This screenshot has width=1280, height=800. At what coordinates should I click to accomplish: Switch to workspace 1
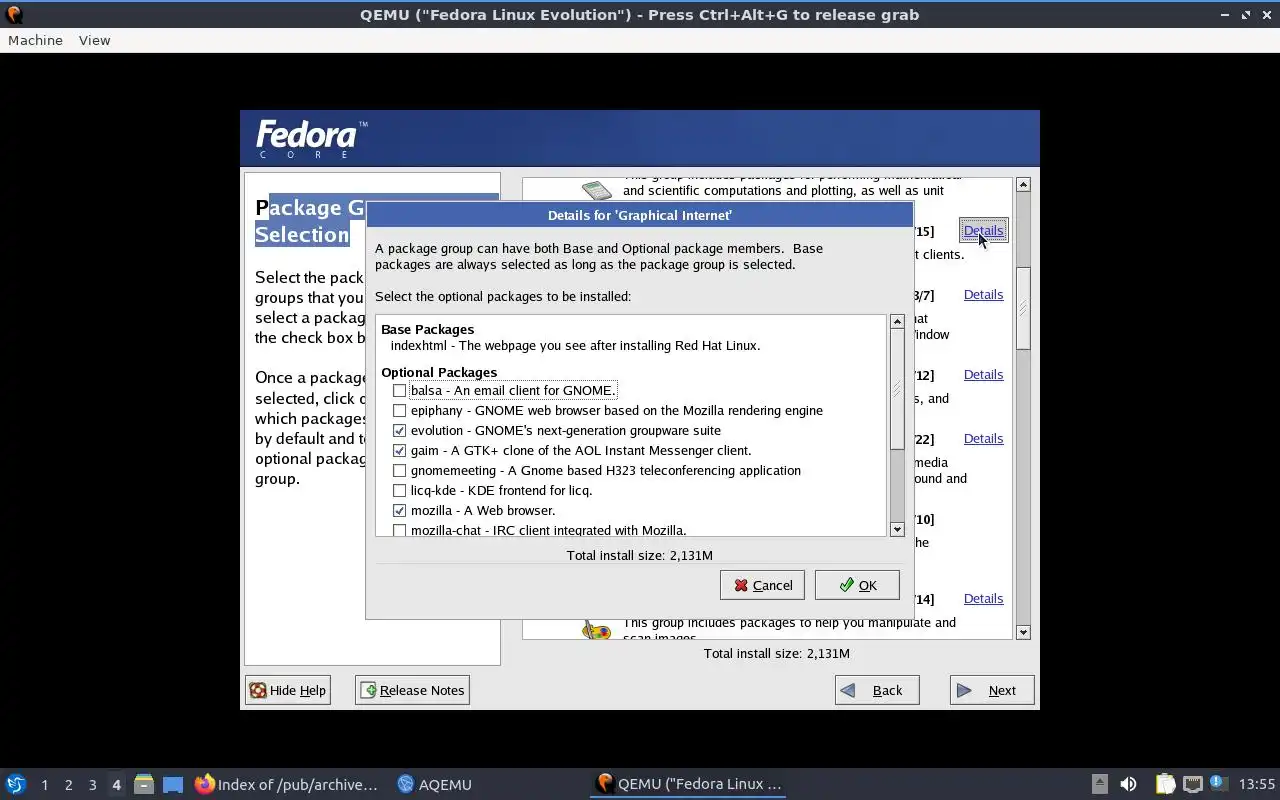[44, 785]
